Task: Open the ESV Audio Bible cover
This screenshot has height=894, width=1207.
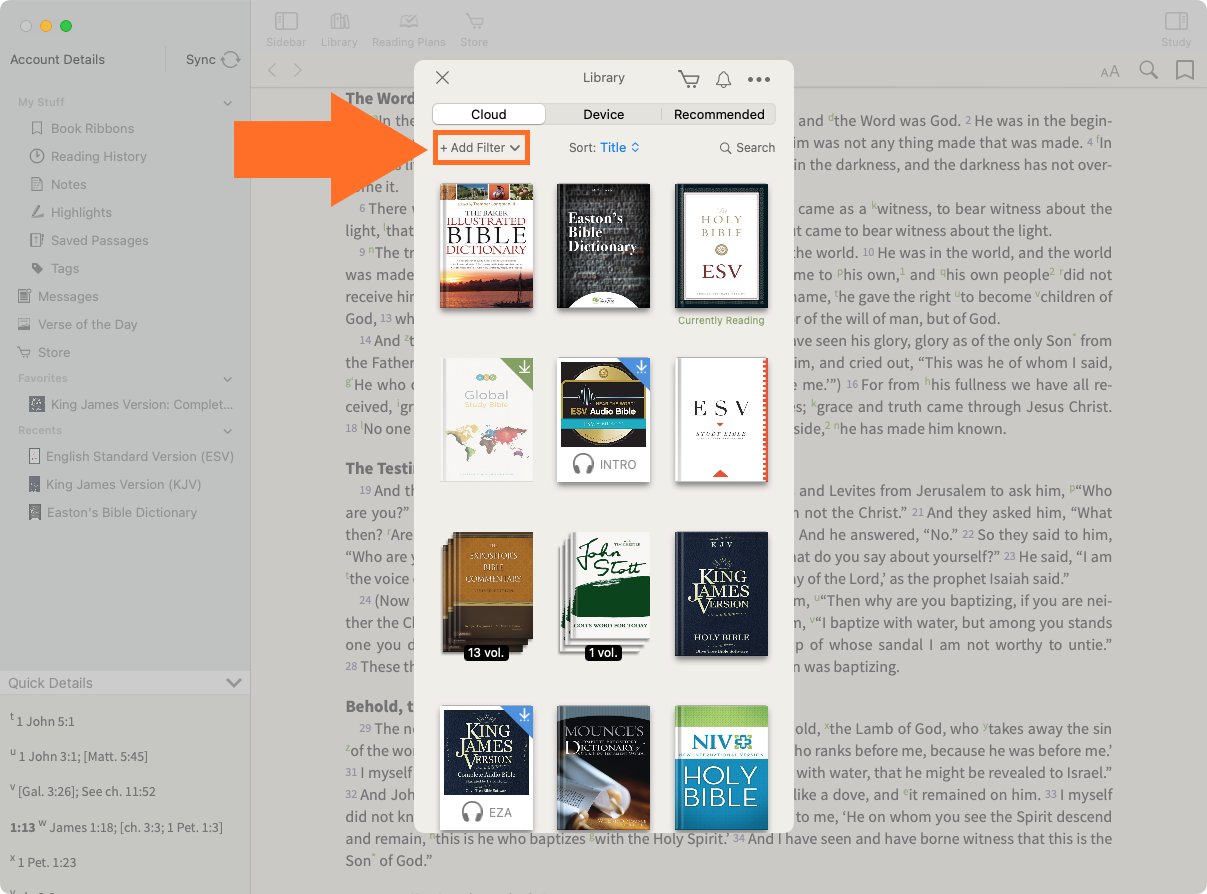Action: [603, 420]
